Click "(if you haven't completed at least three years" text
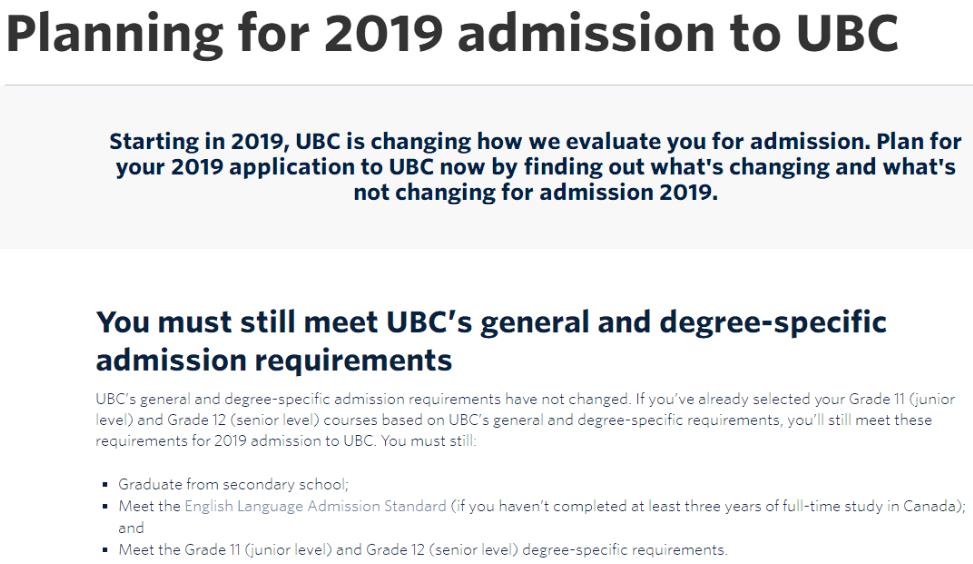973x564 pixels. 590,505
